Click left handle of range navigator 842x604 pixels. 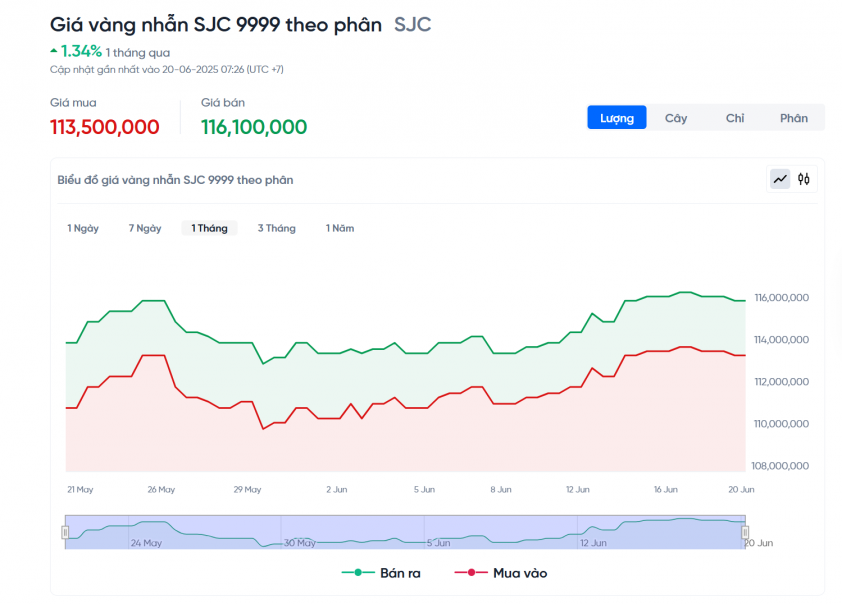click(65, 532)
